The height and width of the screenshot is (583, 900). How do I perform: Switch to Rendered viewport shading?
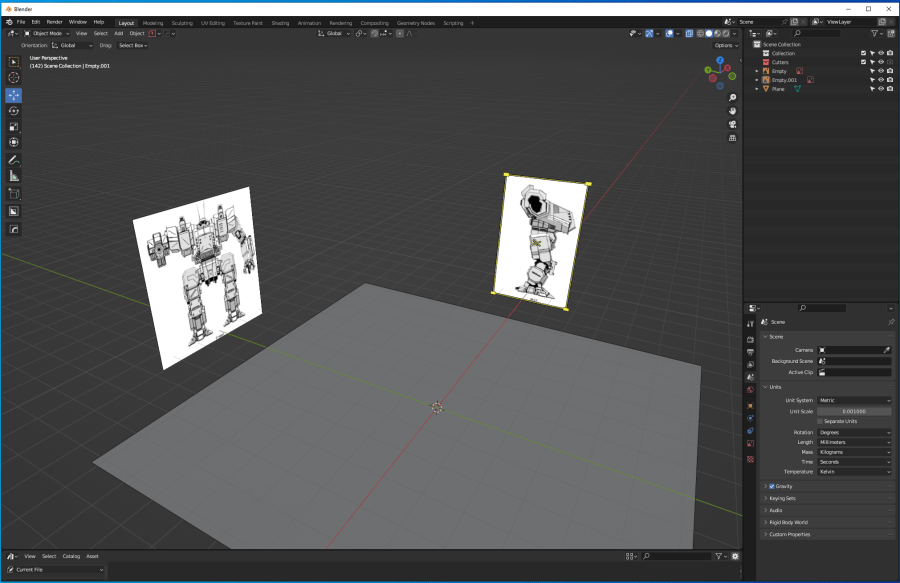click(x=726, y=33)
